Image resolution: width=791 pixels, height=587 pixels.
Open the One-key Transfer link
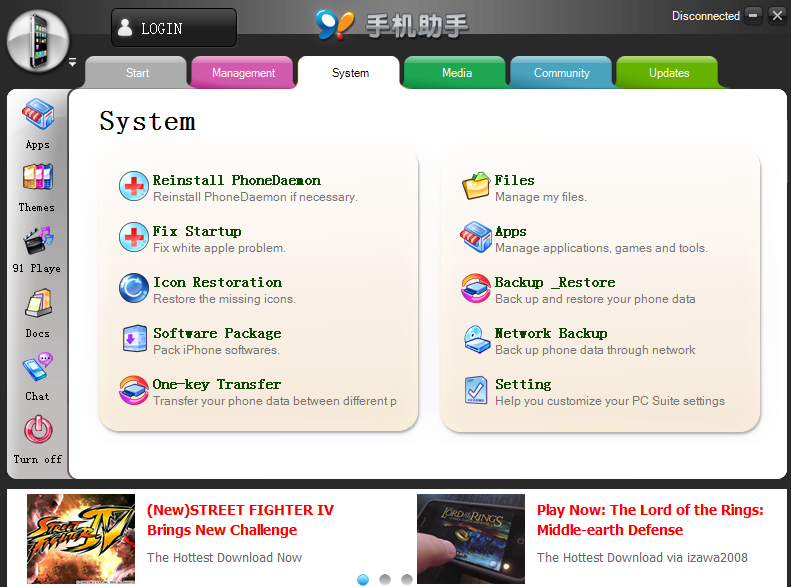tap(216, 384)
